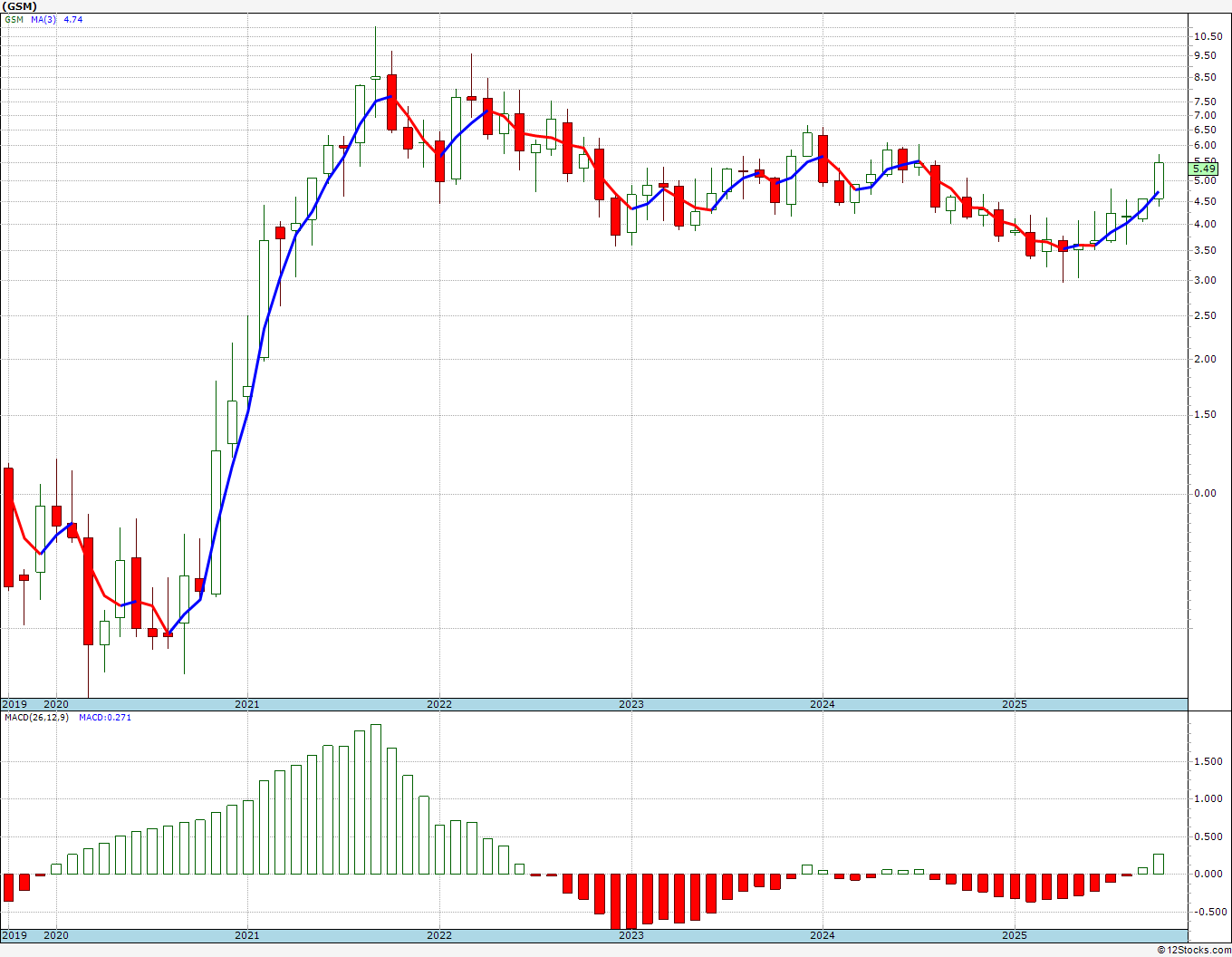Image resolution: width=1232 pixels, height=957 pixels.
Task: Click the 0.00 price axis label
Action: 1204,494
